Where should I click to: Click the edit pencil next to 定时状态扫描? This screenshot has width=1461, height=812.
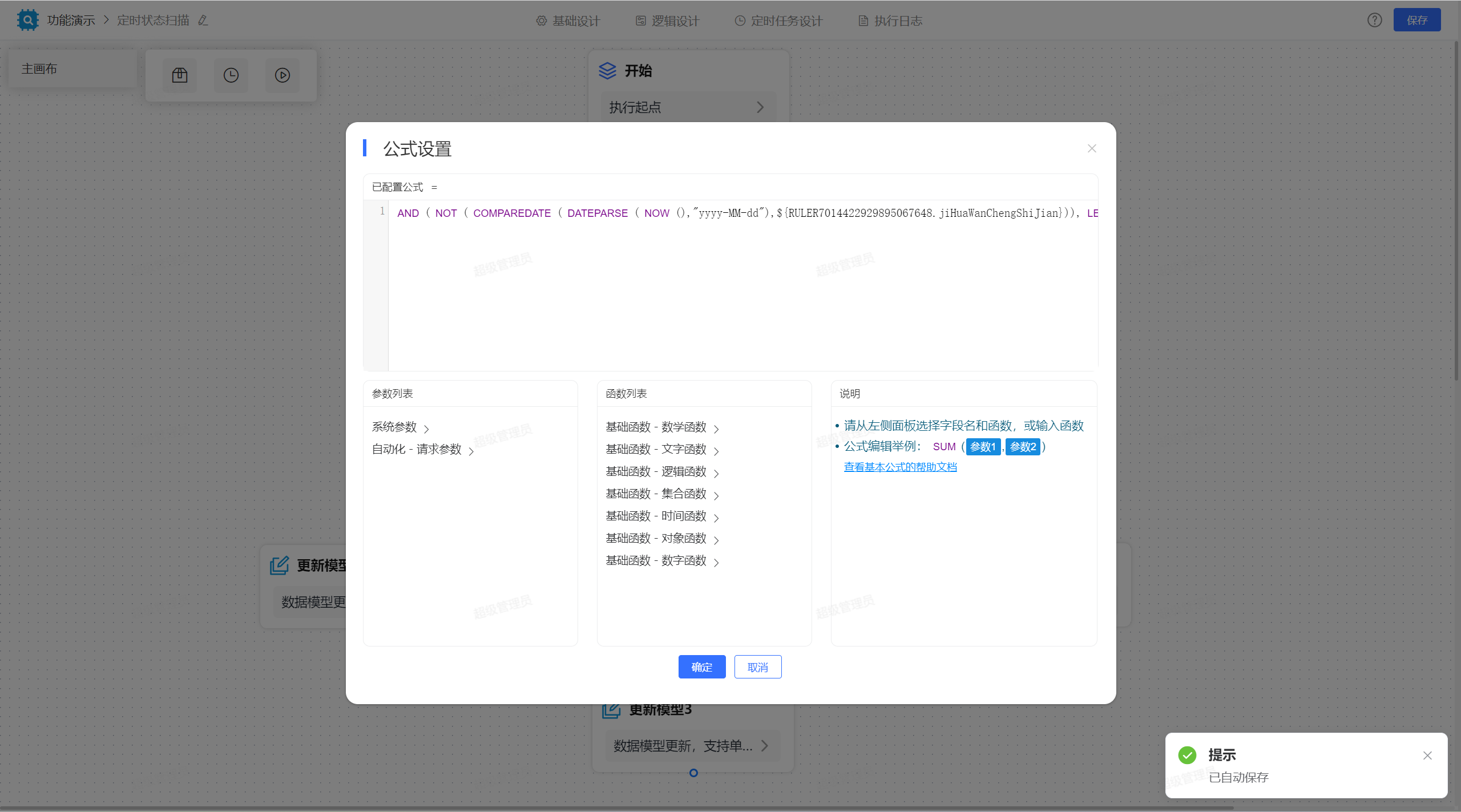(x=203, y=21)
